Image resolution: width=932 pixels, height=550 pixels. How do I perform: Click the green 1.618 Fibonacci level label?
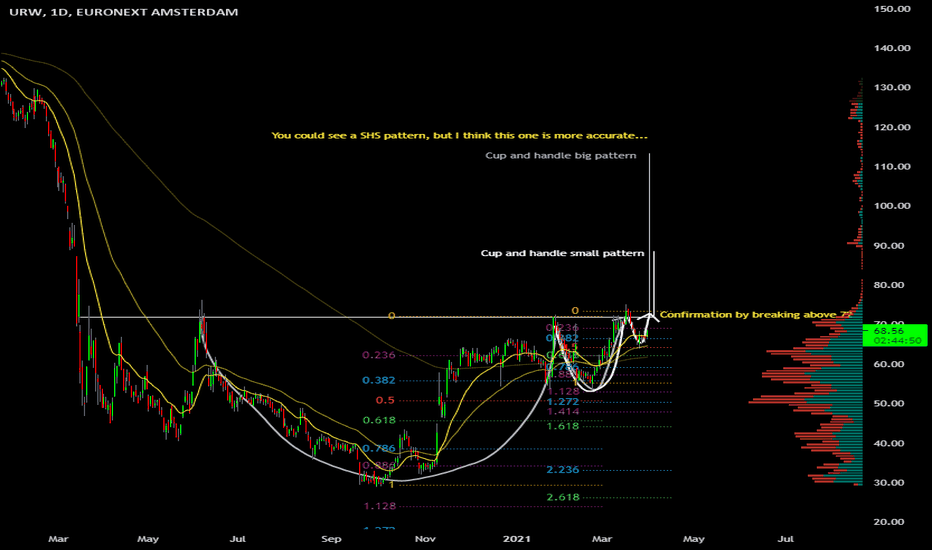pos(563,426)
